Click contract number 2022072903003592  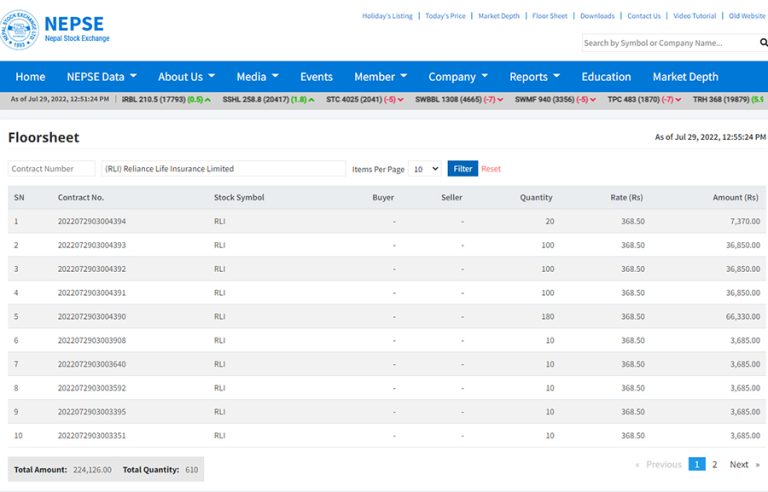tap(92, 388)
